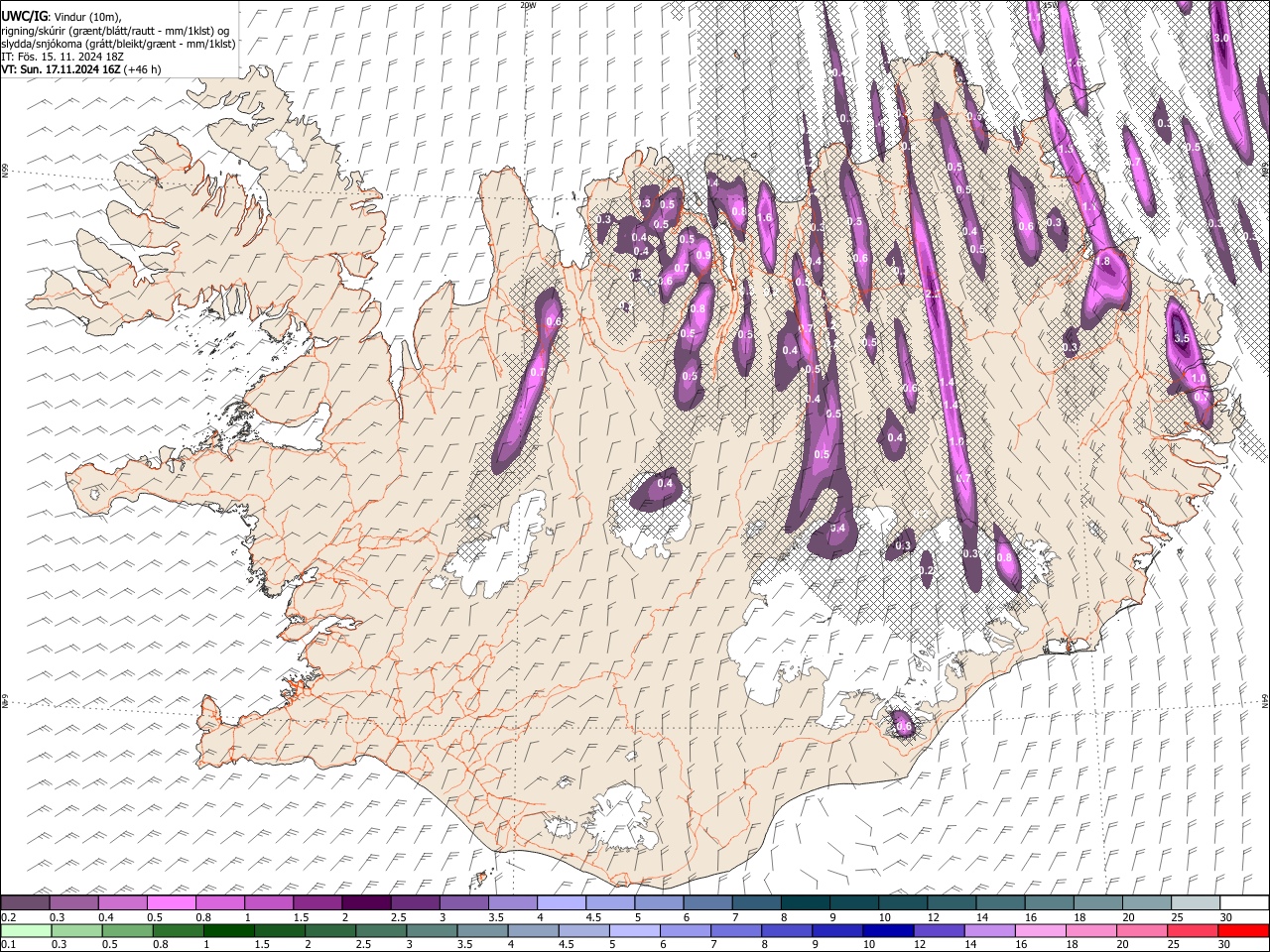Click the '3.5' snowfall value on the eastern map
This screenshot has width=1270, height=952.
[1181, 338]
